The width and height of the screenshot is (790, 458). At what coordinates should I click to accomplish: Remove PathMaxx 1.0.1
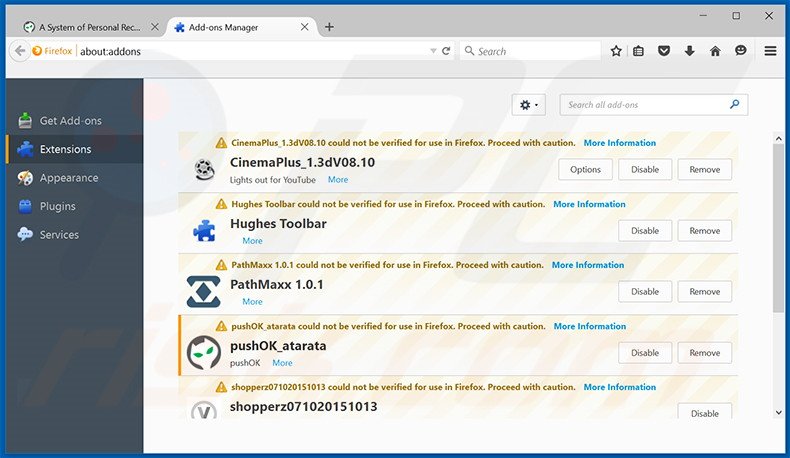click(x=704, y=292)
